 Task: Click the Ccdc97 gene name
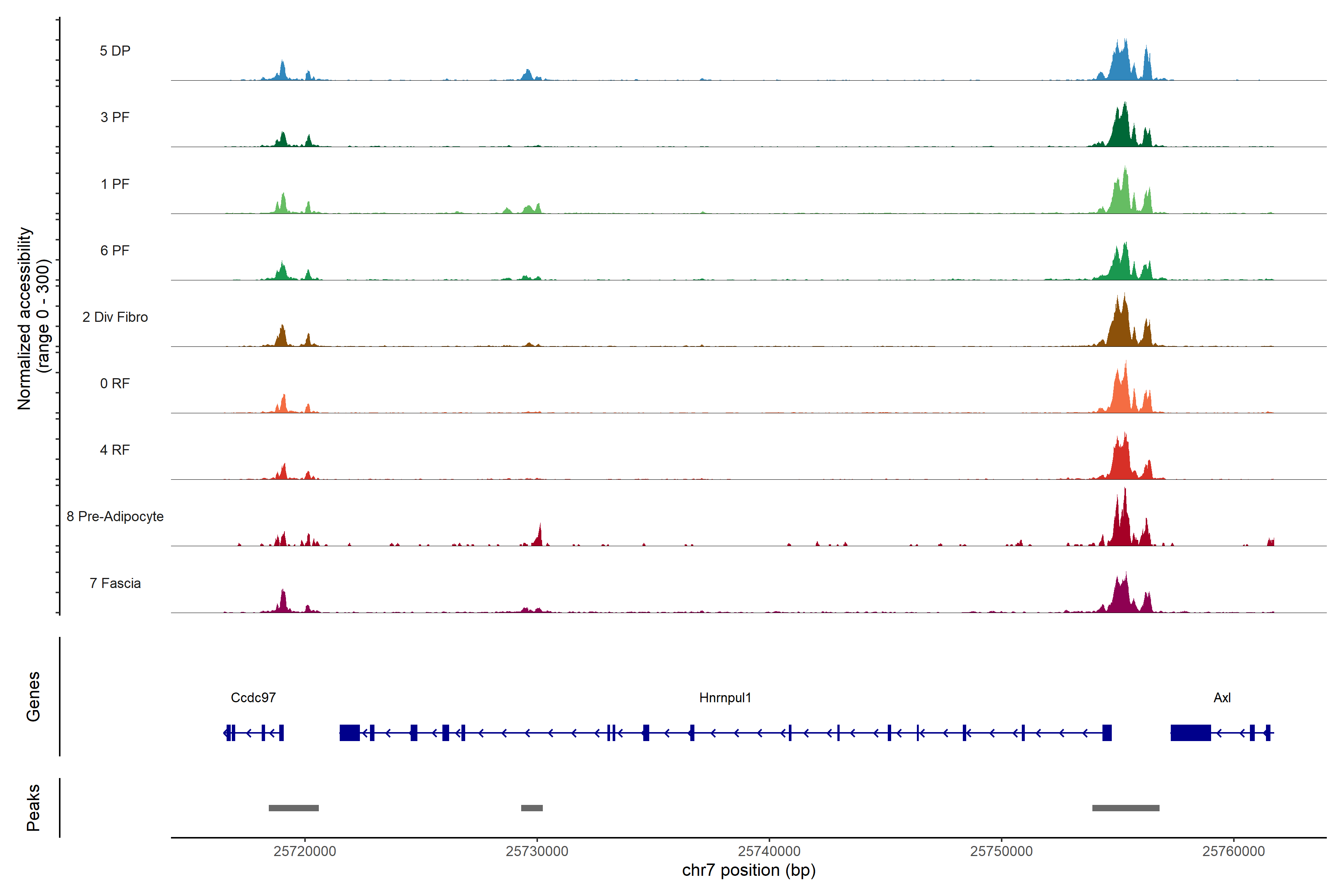pos(253,697)
